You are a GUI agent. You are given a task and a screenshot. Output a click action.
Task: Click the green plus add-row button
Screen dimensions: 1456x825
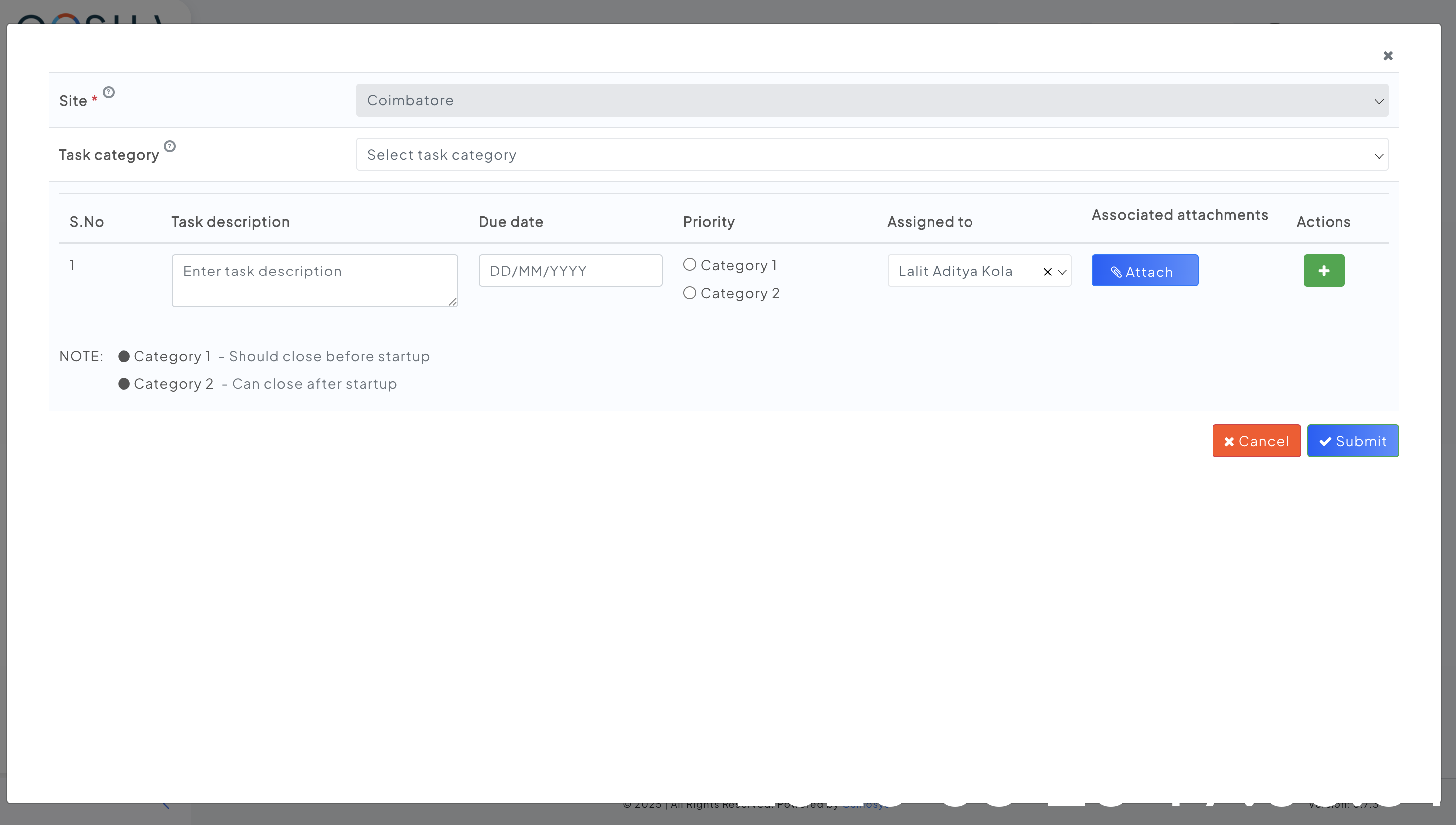1324,271
